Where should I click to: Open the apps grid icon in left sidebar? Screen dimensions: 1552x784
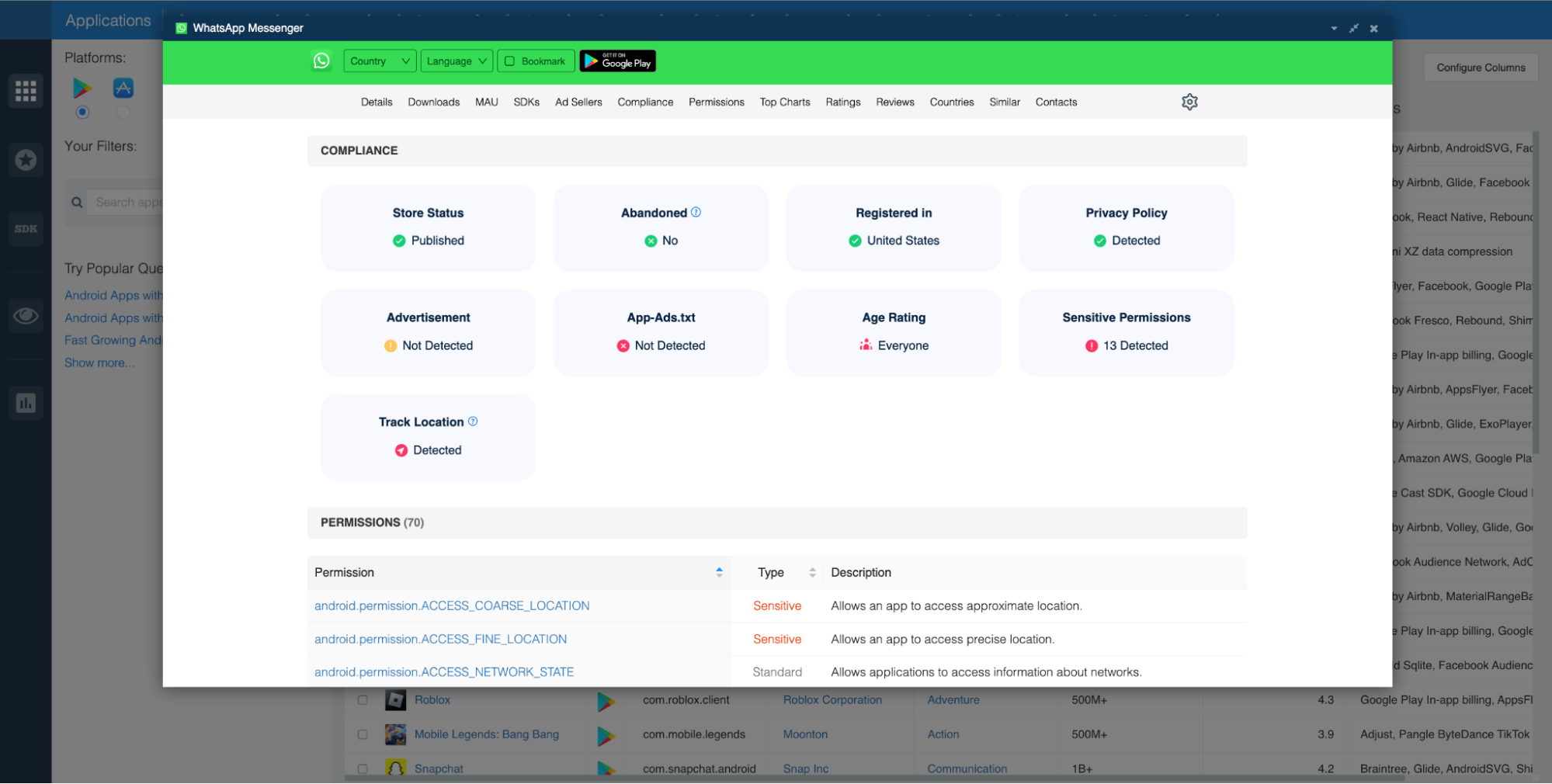coord(26,91)
